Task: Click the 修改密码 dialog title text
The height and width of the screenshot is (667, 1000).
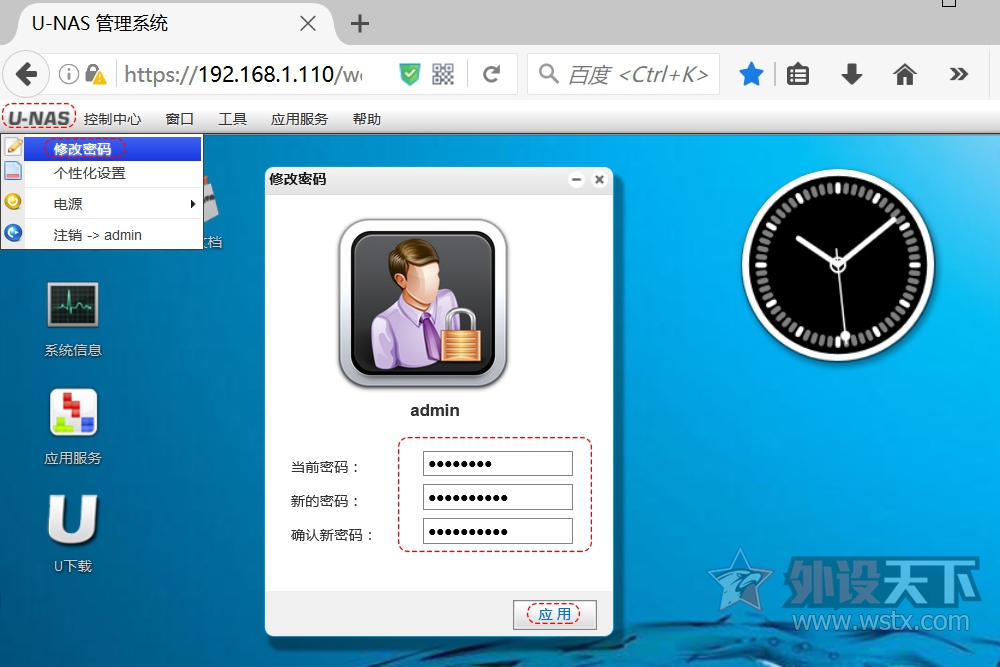Action: coord(297,179)
